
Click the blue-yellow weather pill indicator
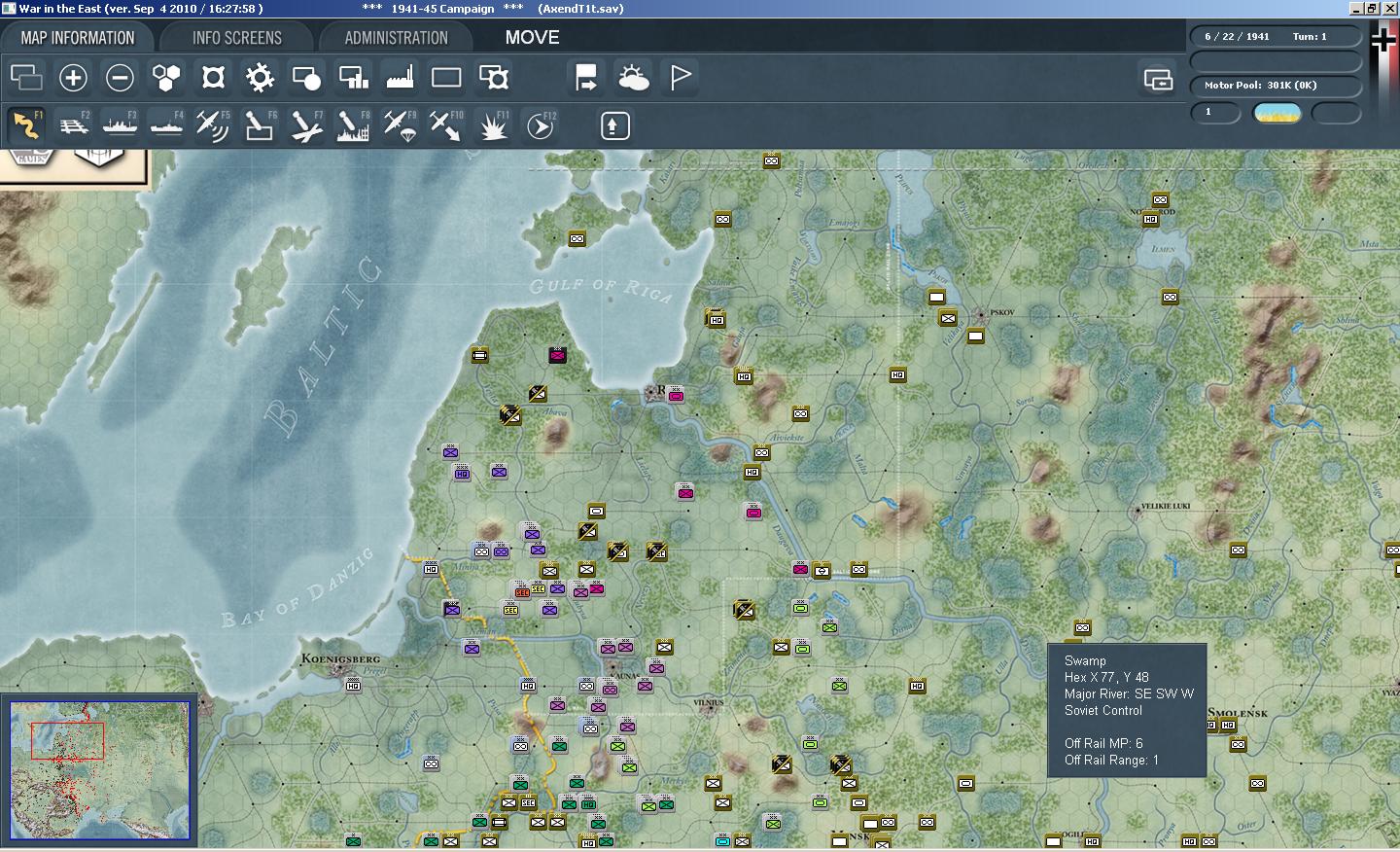[1277, 113]
